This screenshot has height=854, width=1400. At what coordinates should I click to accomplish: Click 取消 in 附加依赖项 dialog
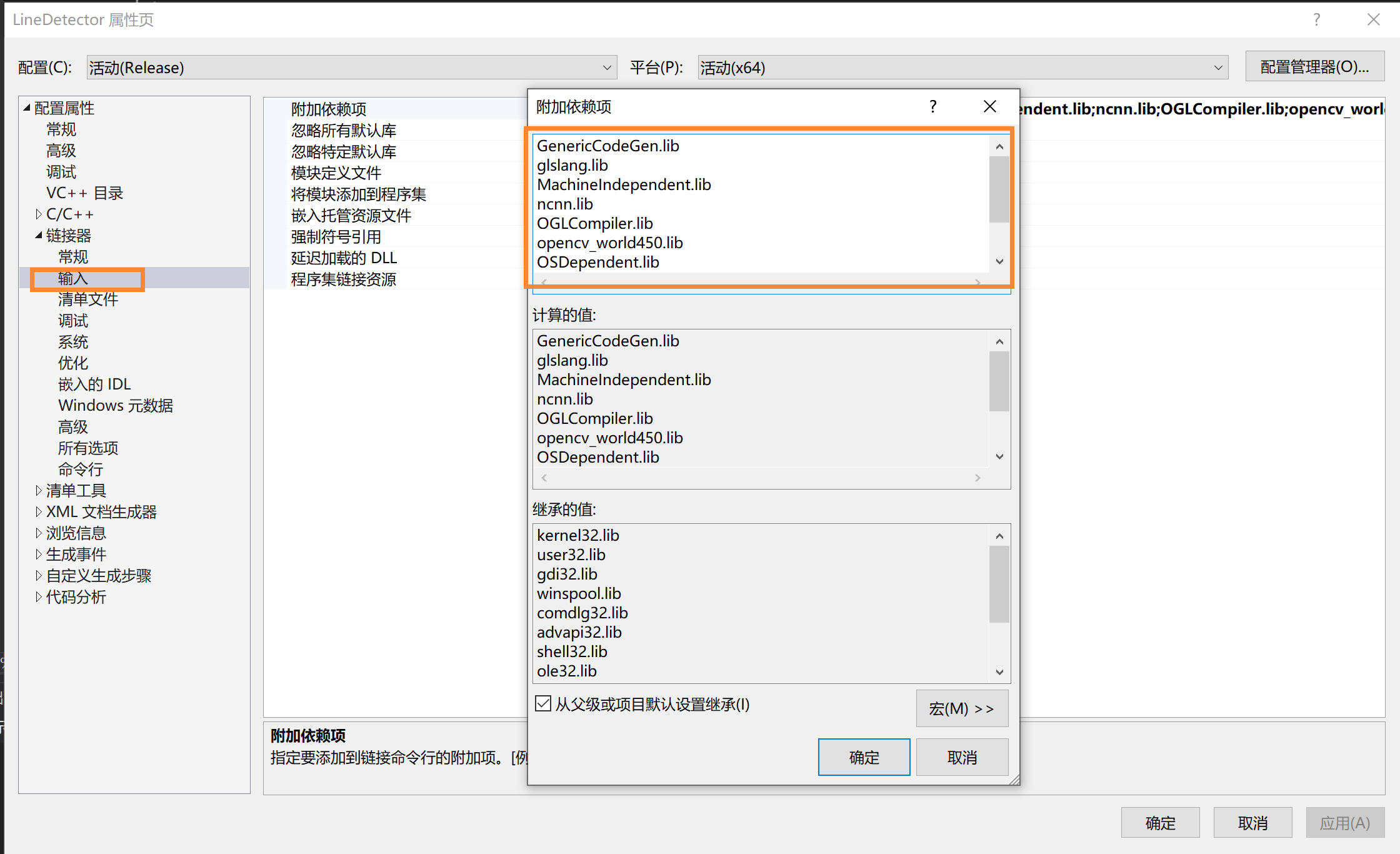point(962,757)
